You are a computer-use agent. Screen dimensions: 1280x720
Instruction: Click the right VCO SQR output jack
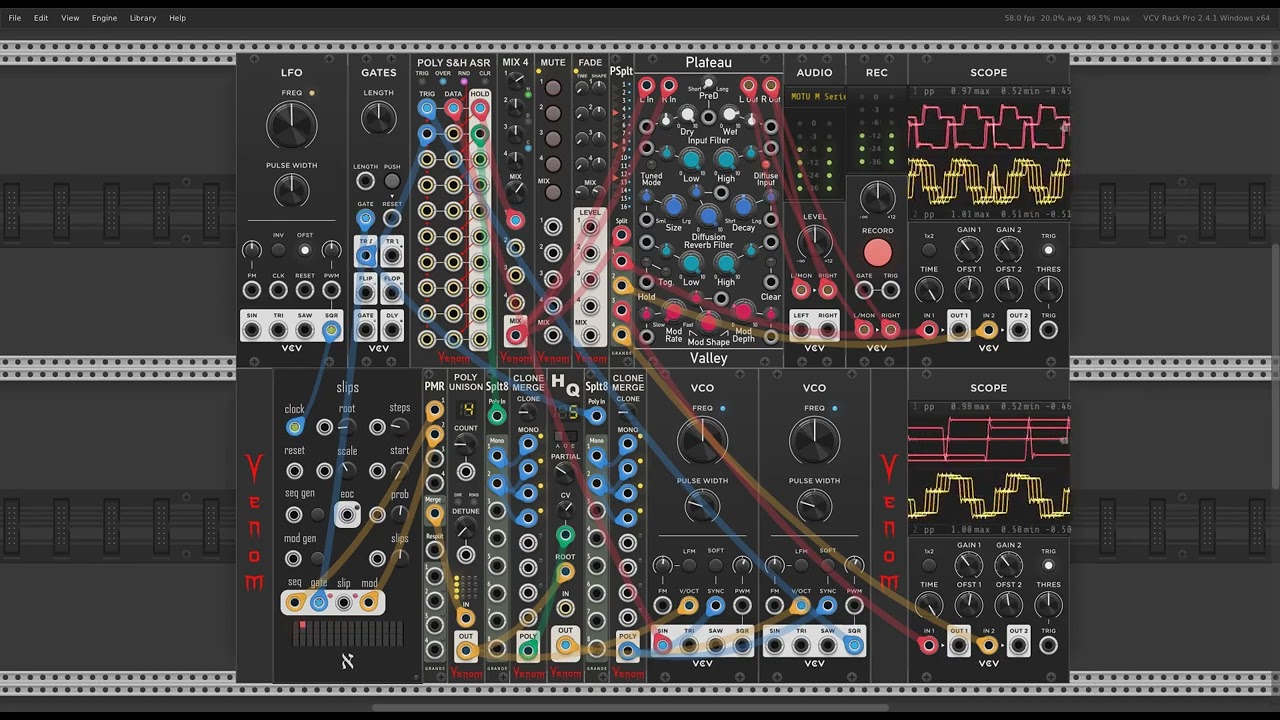click(854, 645)
